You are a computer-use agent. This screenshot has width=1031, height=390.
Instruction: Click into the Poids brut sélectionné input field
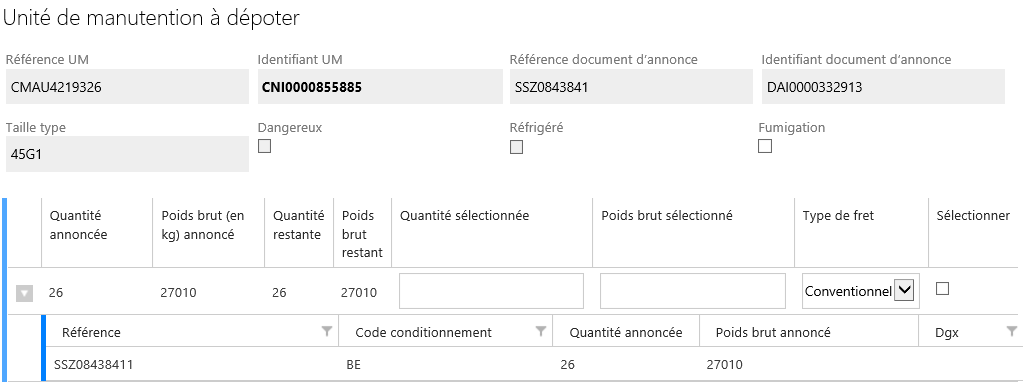[692, 291]
